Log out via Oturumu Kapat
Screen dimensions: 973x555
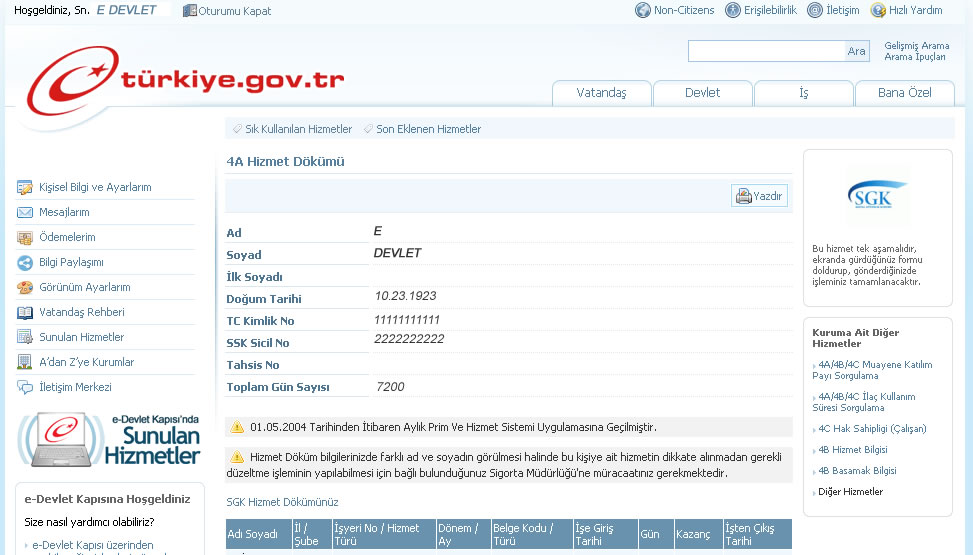point(227,11)
